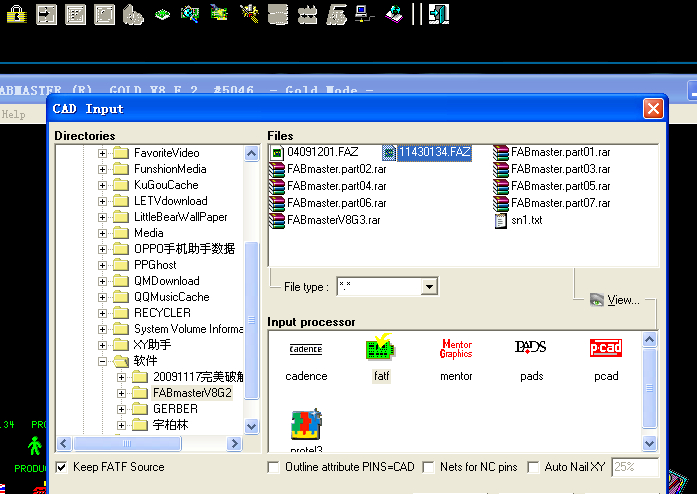The height and width of the screenshot is (494, 697).
Task: Click the grid panel toolbar icon
Action: tap(76, 14)
